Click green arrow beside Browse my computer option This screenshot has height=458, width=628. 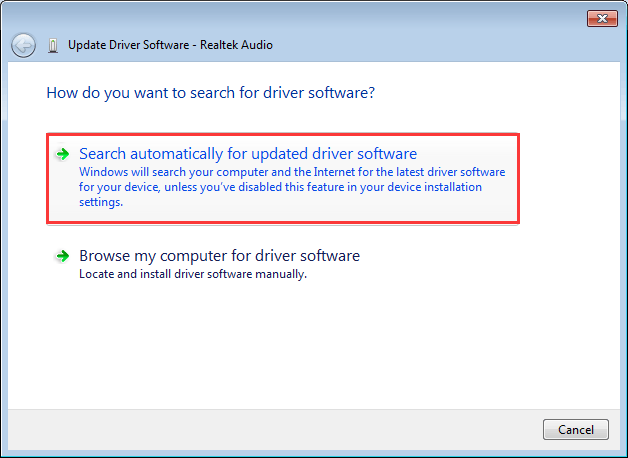coord(62,256)
